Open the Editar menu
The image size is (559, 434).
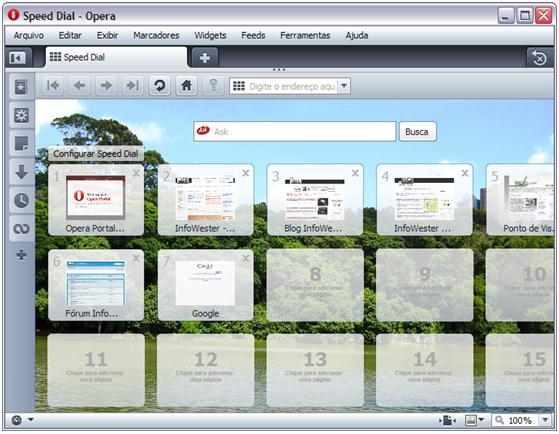[70, 35]
